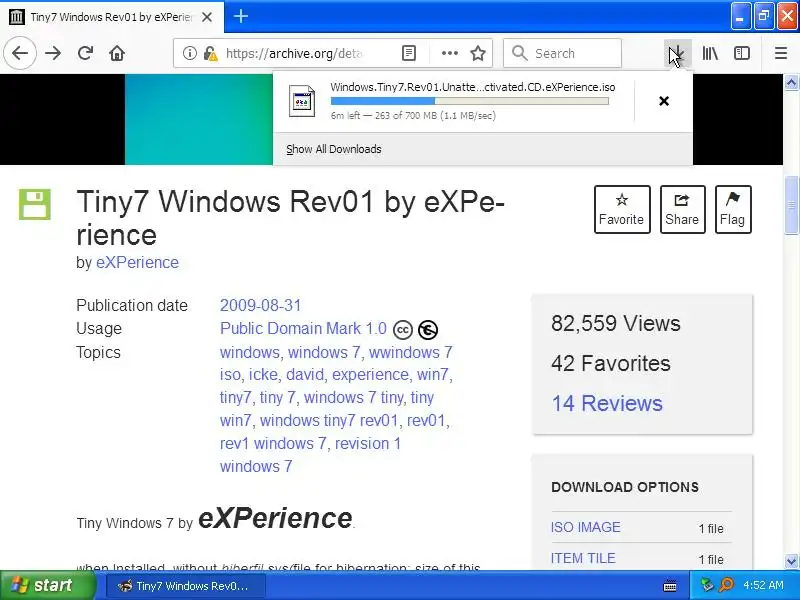Screen dimensions: 800x600
Task: Click the green floppy software icon
Action: click(35, 204)
